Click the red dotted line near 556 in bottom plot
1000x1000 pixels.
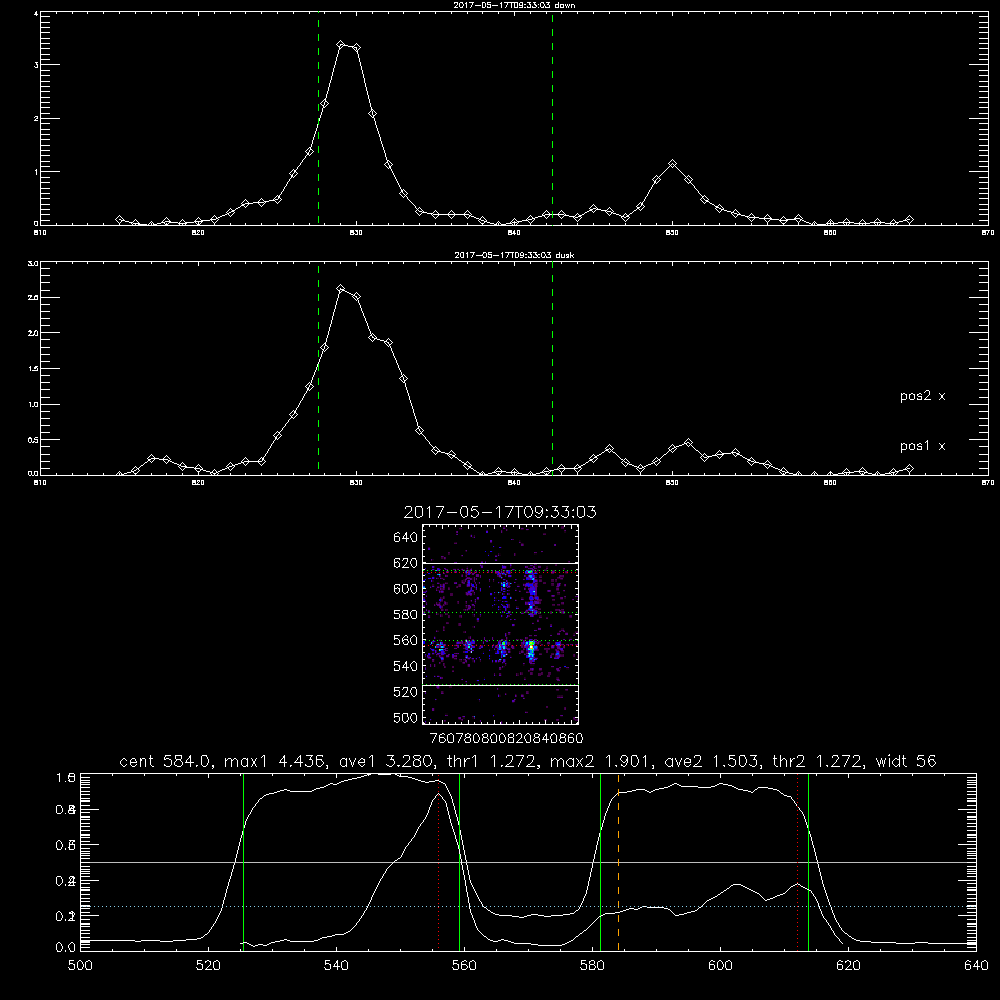click(438, 862)
